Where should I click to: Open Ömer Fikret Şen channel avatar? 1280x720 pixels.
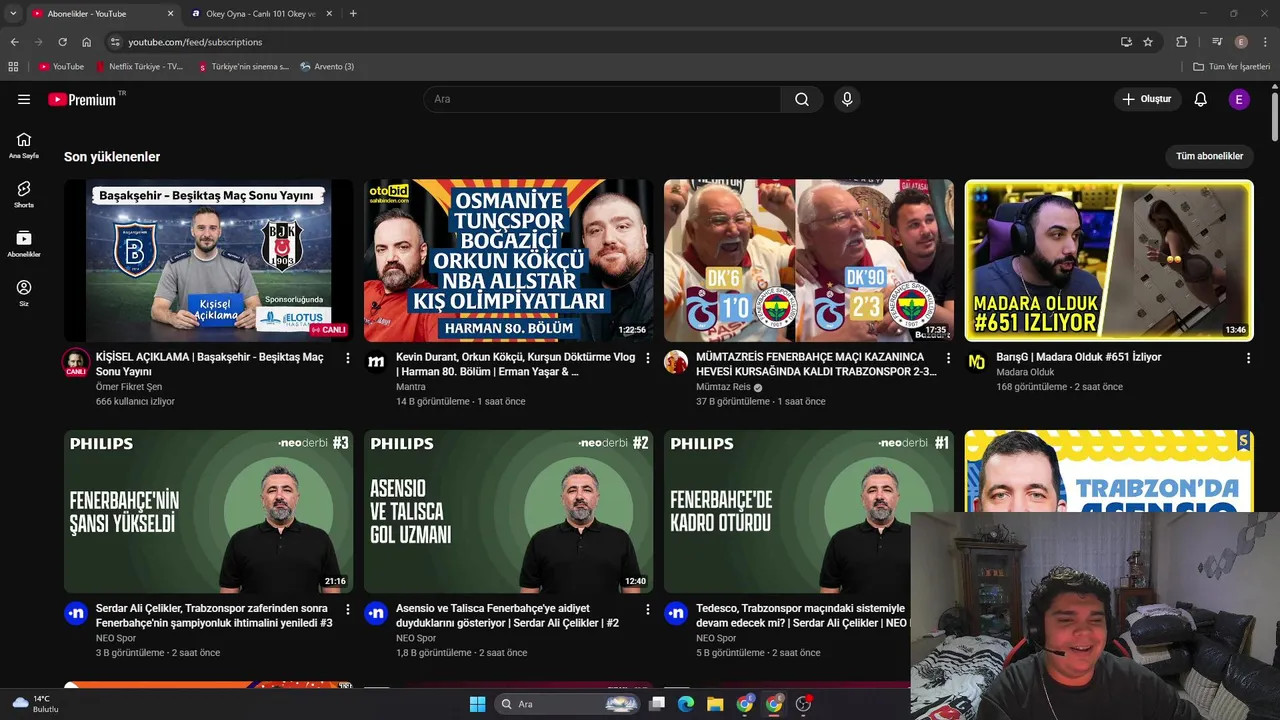(76, 362)
